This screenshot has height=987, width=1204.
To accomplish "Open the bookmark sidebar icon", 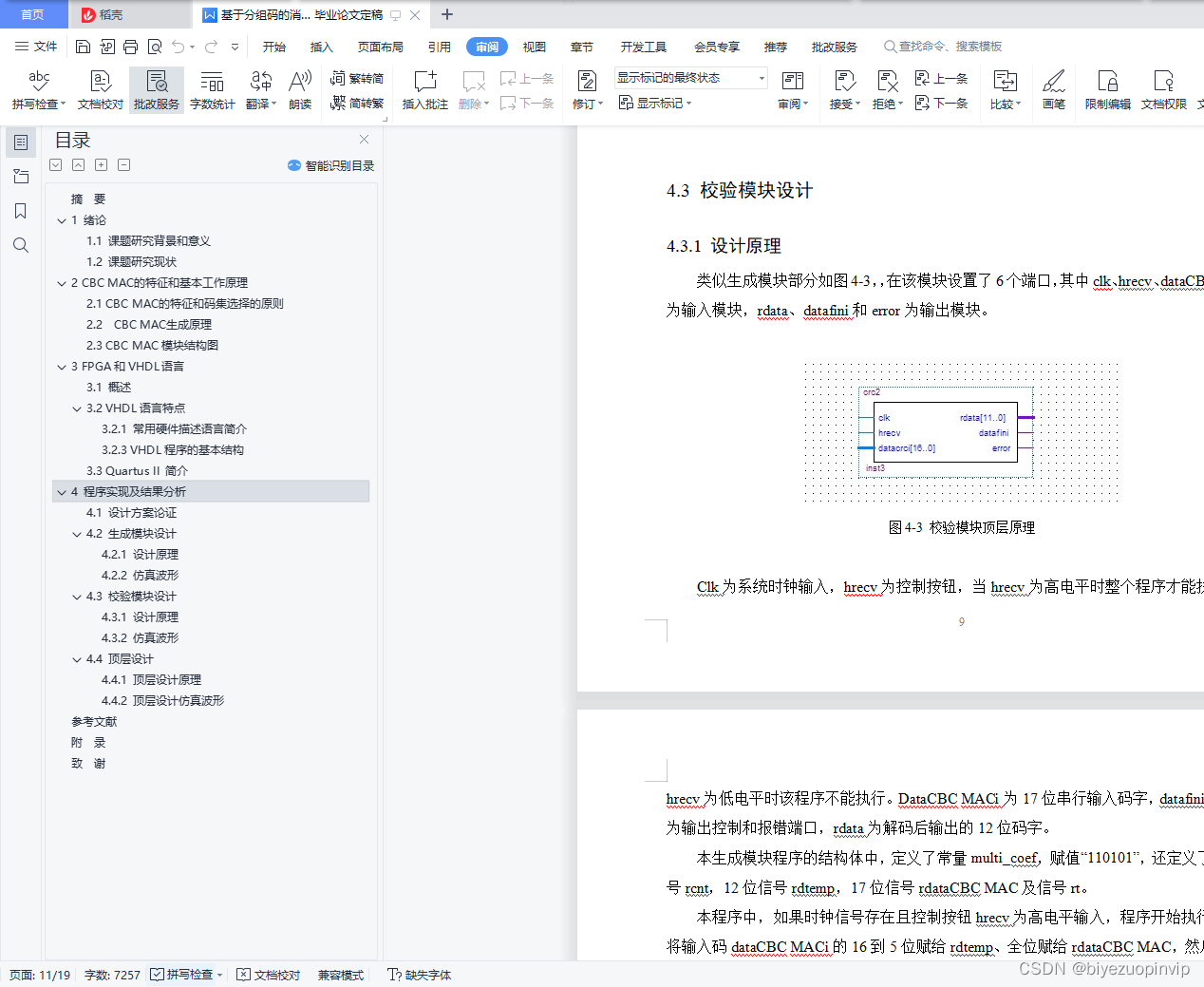I will tap(21, 211).
